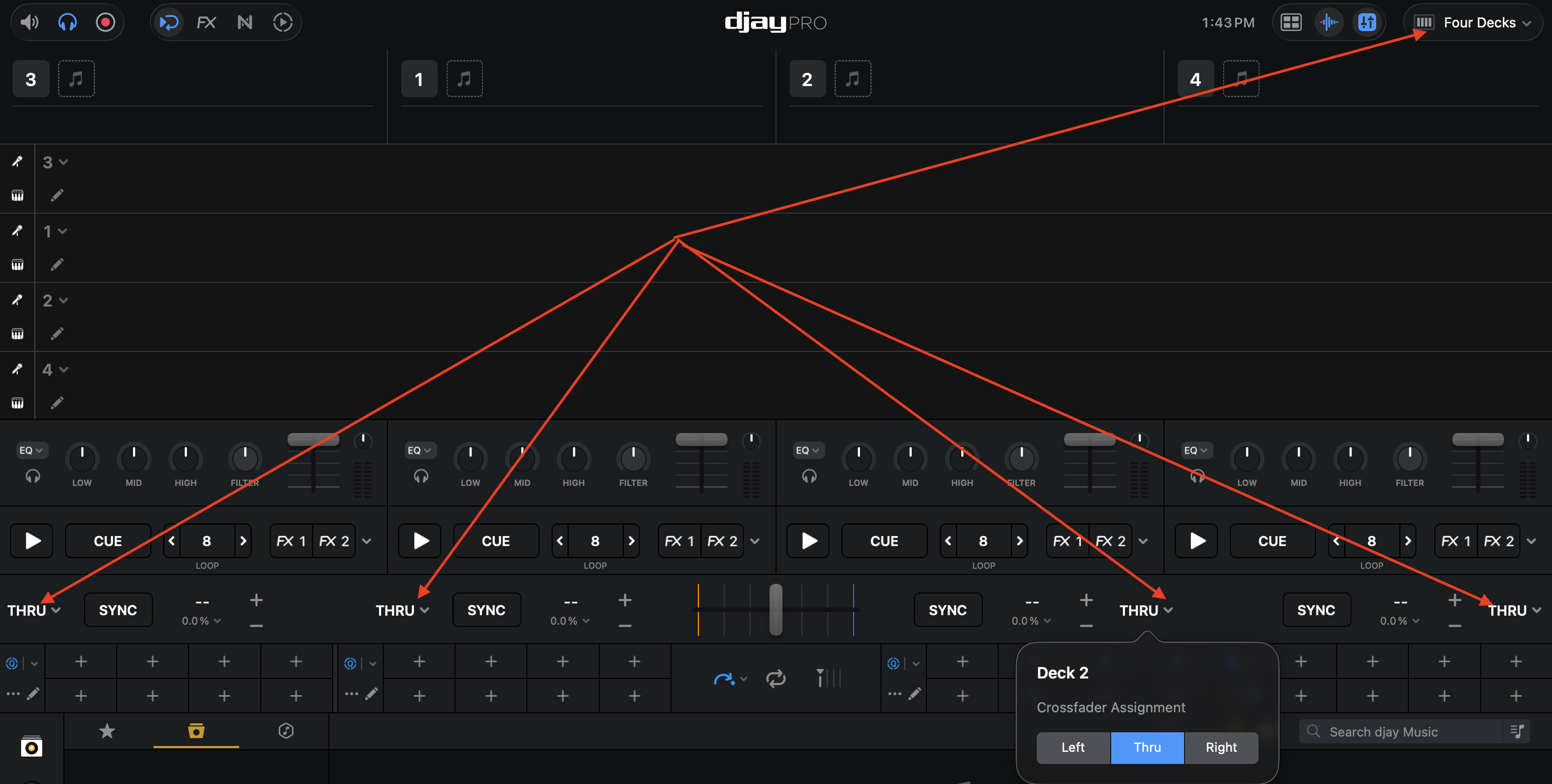
Task: Switch to the My Collection library tab
Action: pos(196,731)
